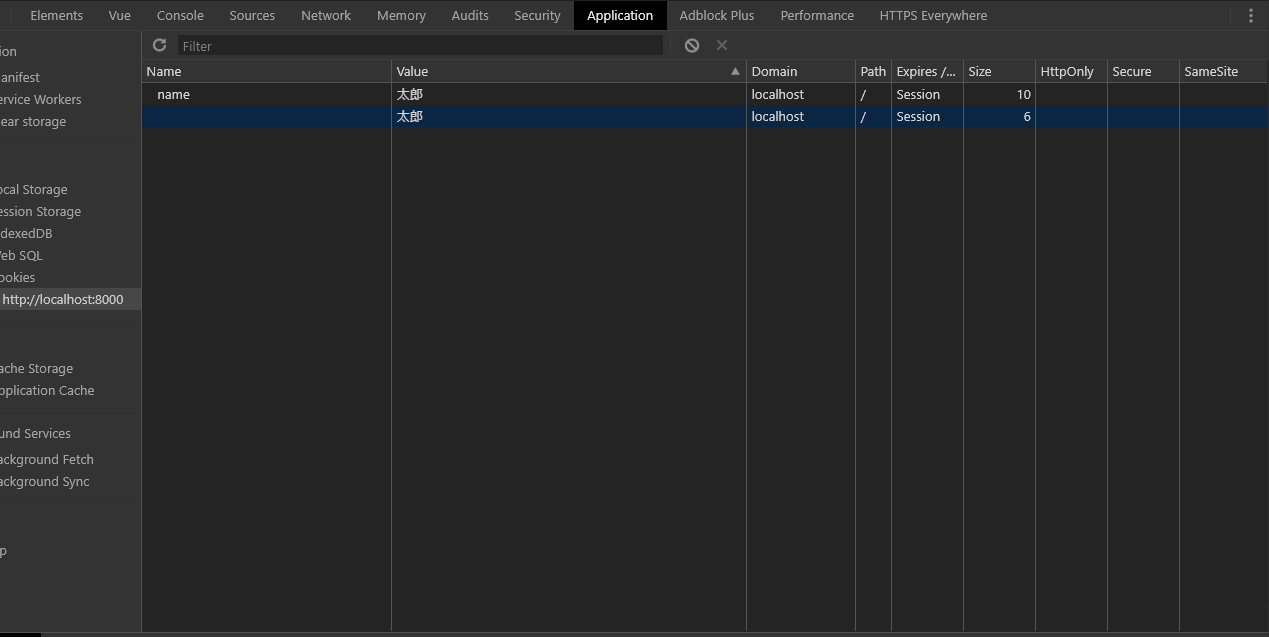
Task: Open the DevTools three-dot more options menu
Action: coord(1250,15)
